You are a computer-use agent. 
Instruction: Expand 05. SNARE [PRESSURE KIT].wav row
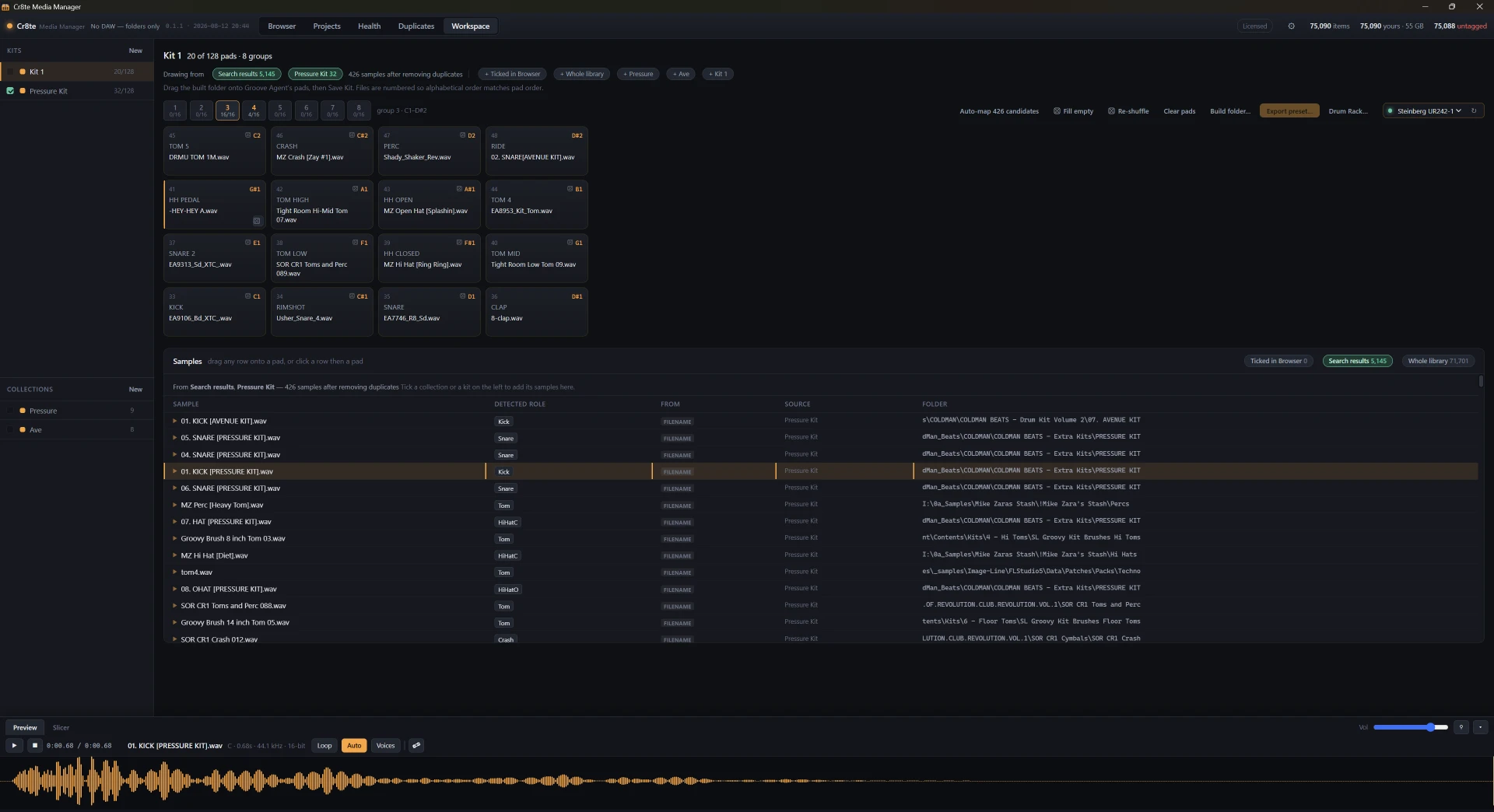(x=174, y=438)
